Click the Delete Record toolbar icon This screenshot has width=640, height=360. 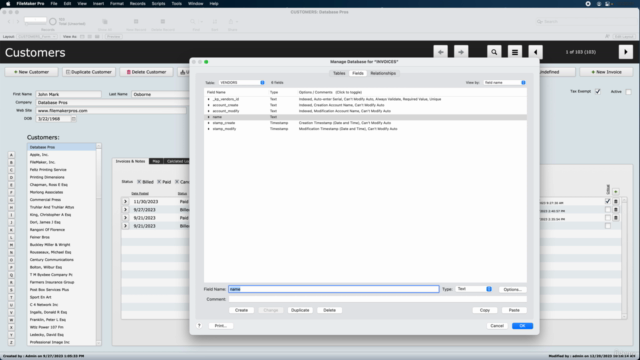pos(162,22)
